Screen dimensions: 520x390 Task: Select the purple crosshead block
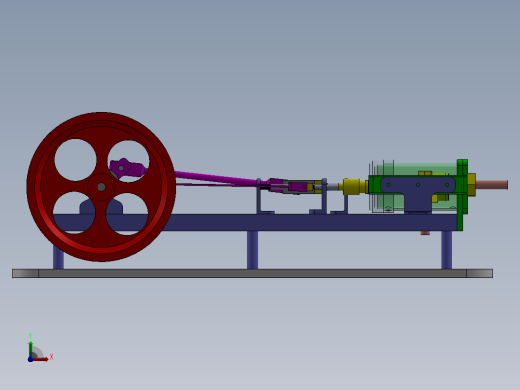(298, 187)
